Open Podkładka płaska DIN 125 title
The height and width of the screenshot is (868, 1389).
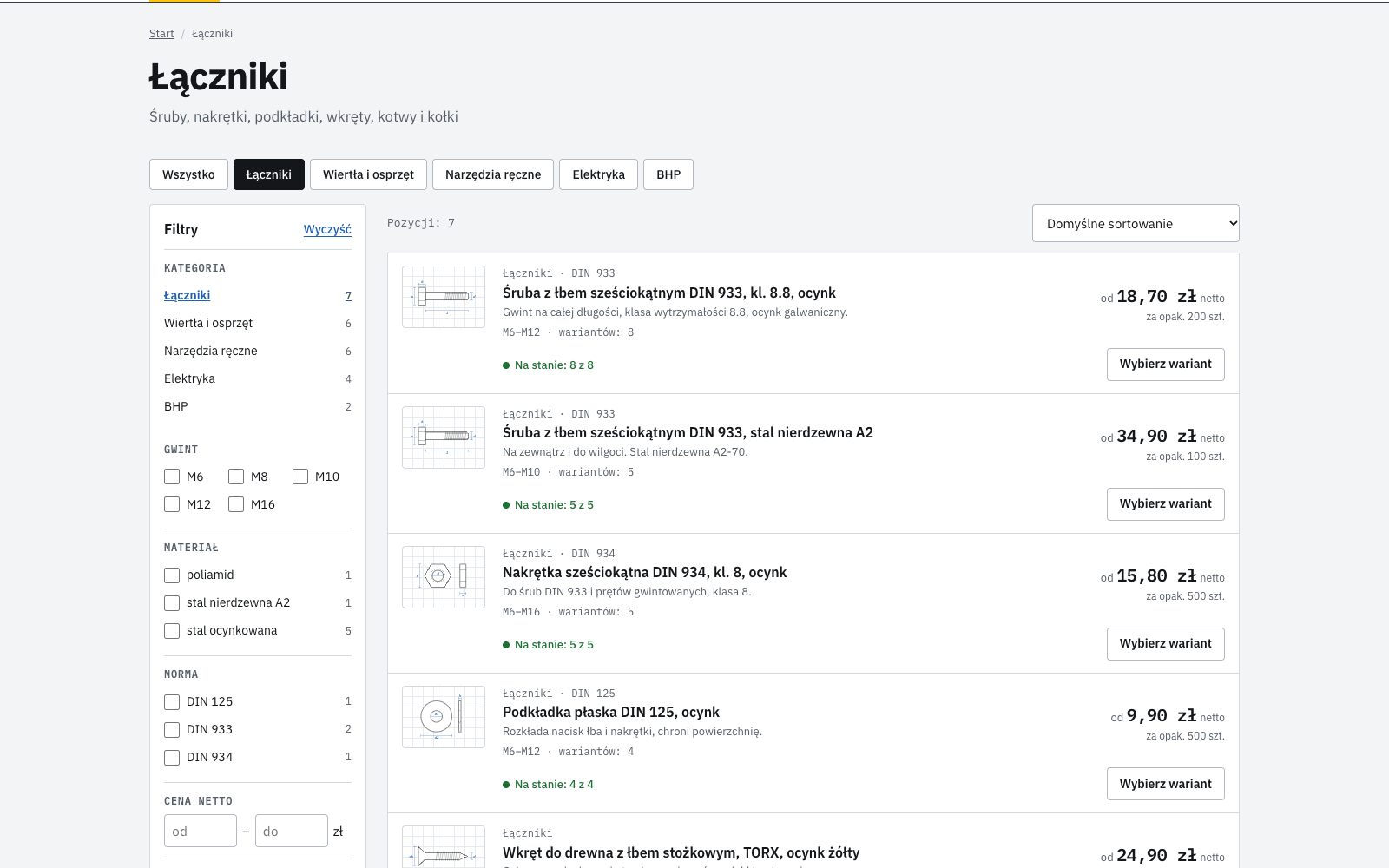(x=611, y=712)
